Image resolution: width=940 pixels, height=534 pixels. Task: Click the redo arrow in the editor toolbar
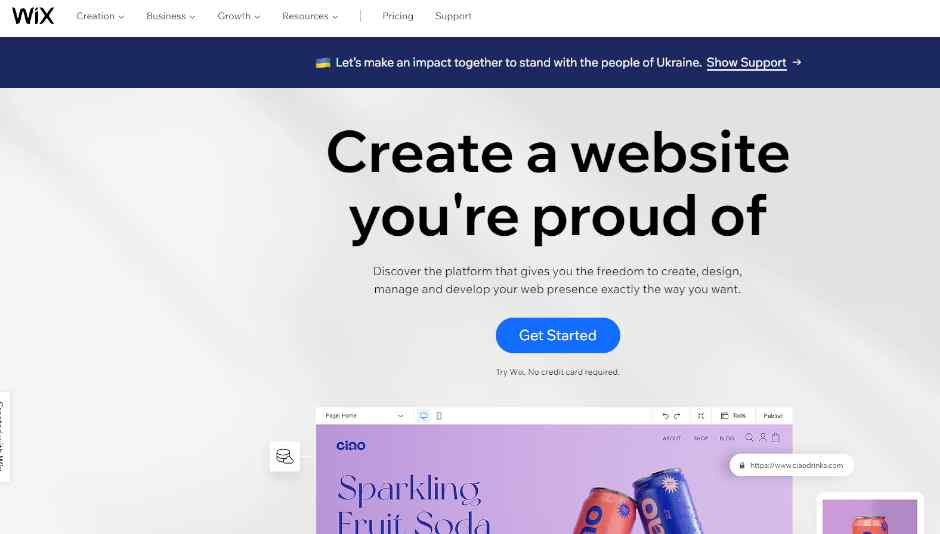[677, 415]
